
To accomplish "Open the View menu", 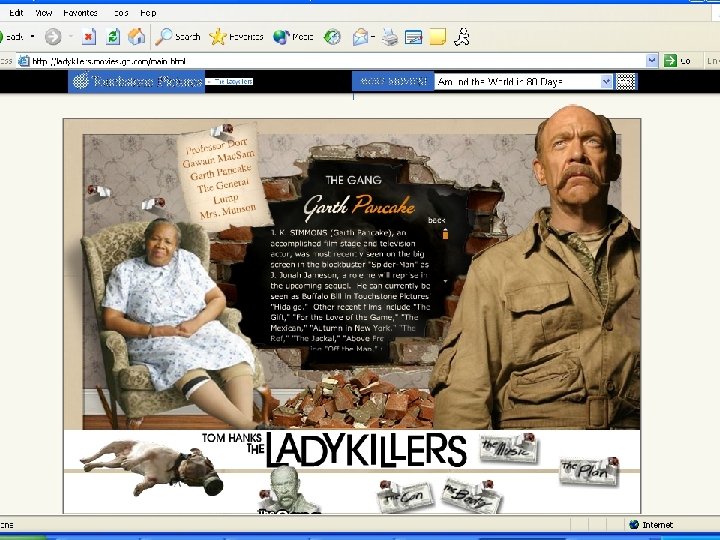I will coord(44,13).
